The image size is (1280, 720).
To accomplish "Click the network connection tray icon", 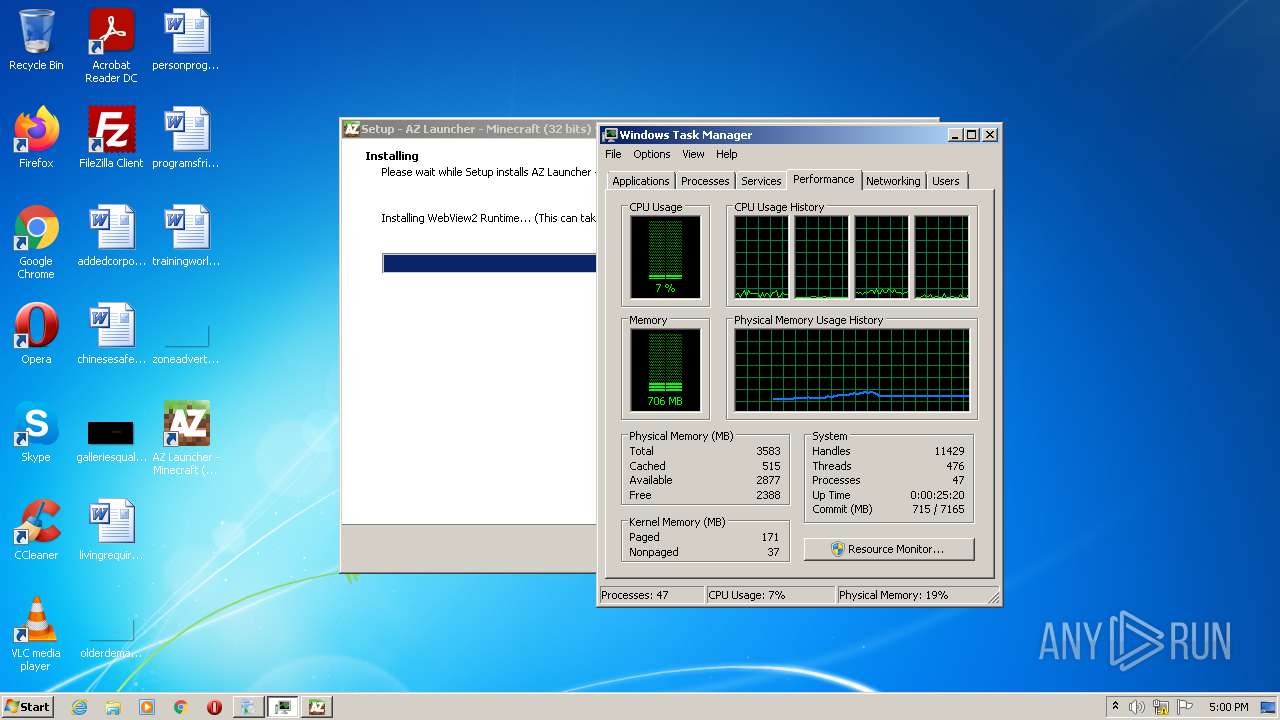I will [1161, 707].
